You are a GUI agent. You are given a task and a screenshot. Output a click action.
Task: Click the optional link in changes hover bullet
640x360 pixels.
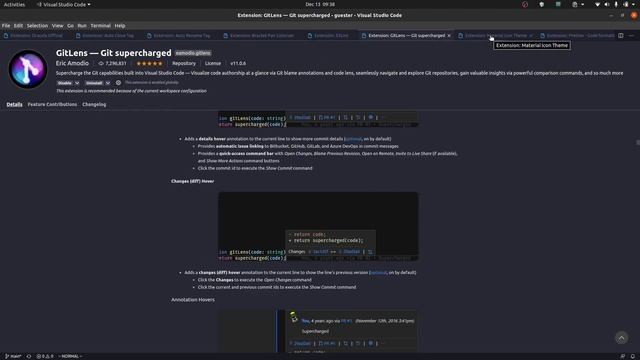pyautogui.click(x=378, y=272)
